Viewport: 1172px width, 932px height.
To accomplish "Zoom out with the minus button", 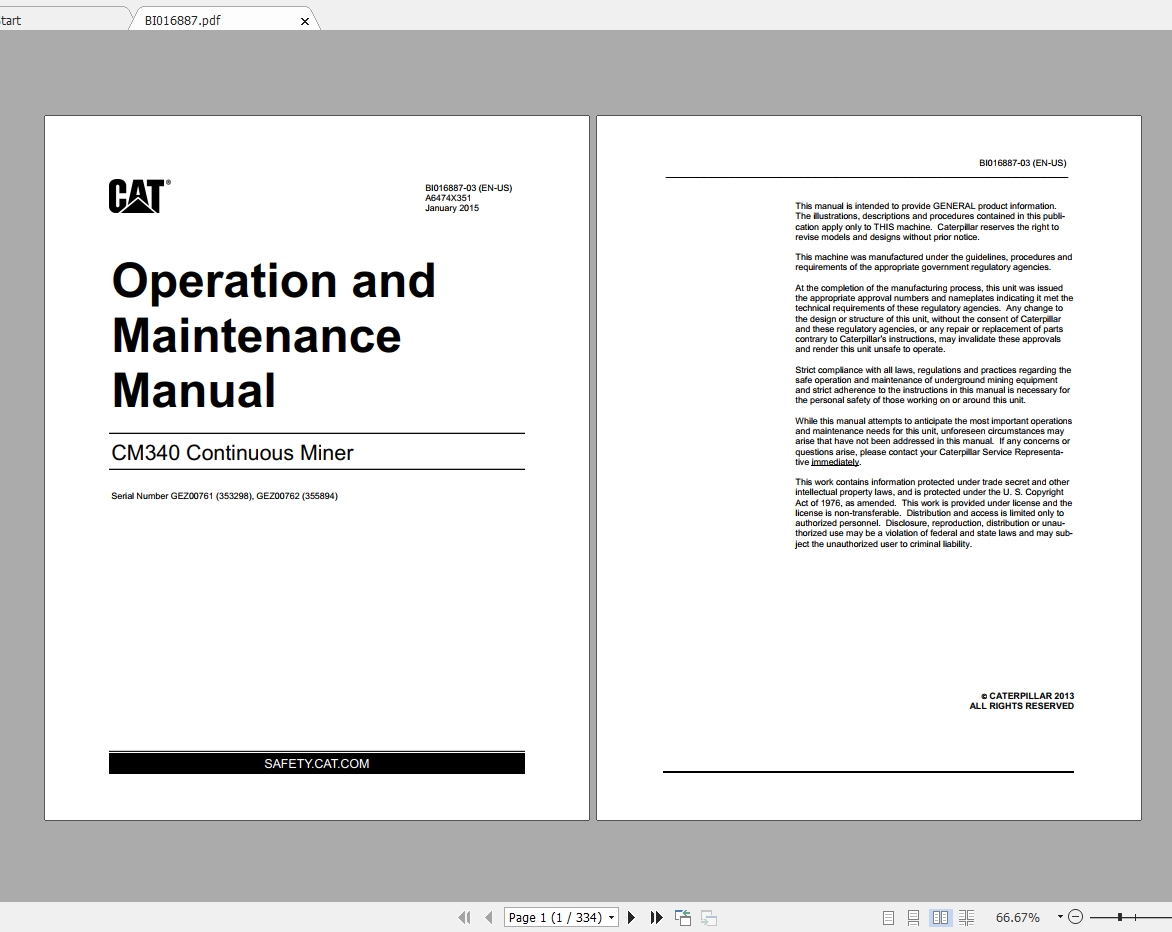I will click(x=1075, y=916).
